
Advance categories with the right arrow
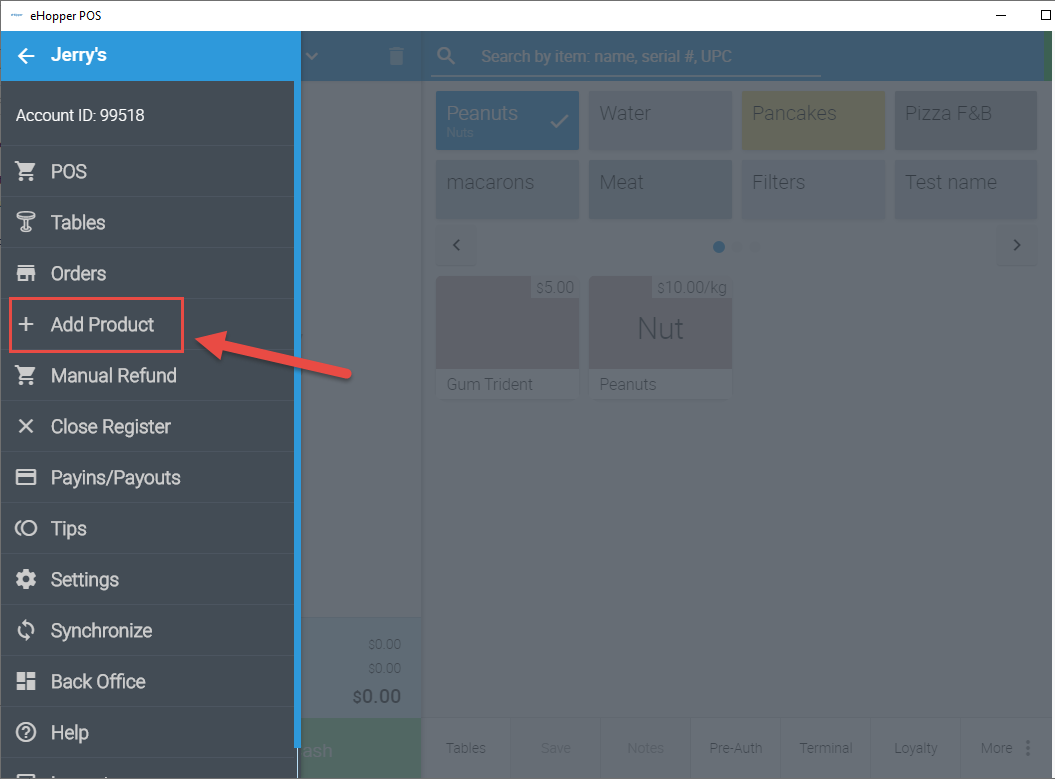1016,245
